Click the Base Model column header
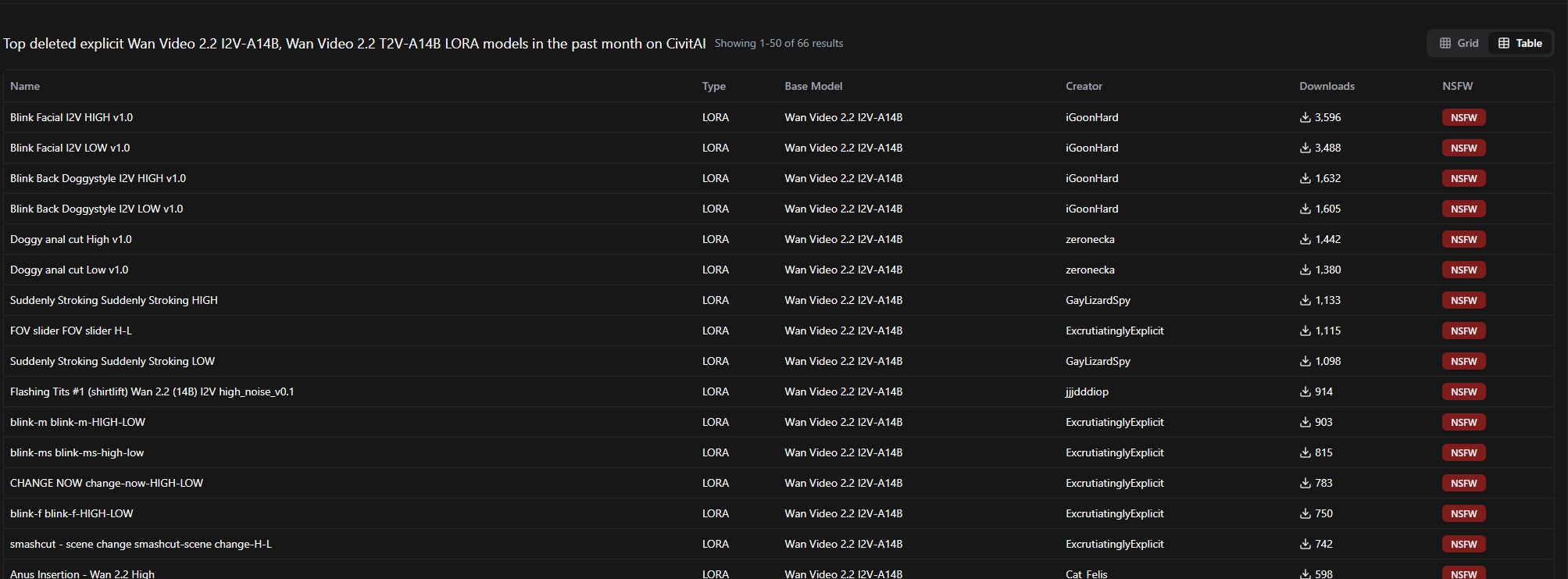 813,86
